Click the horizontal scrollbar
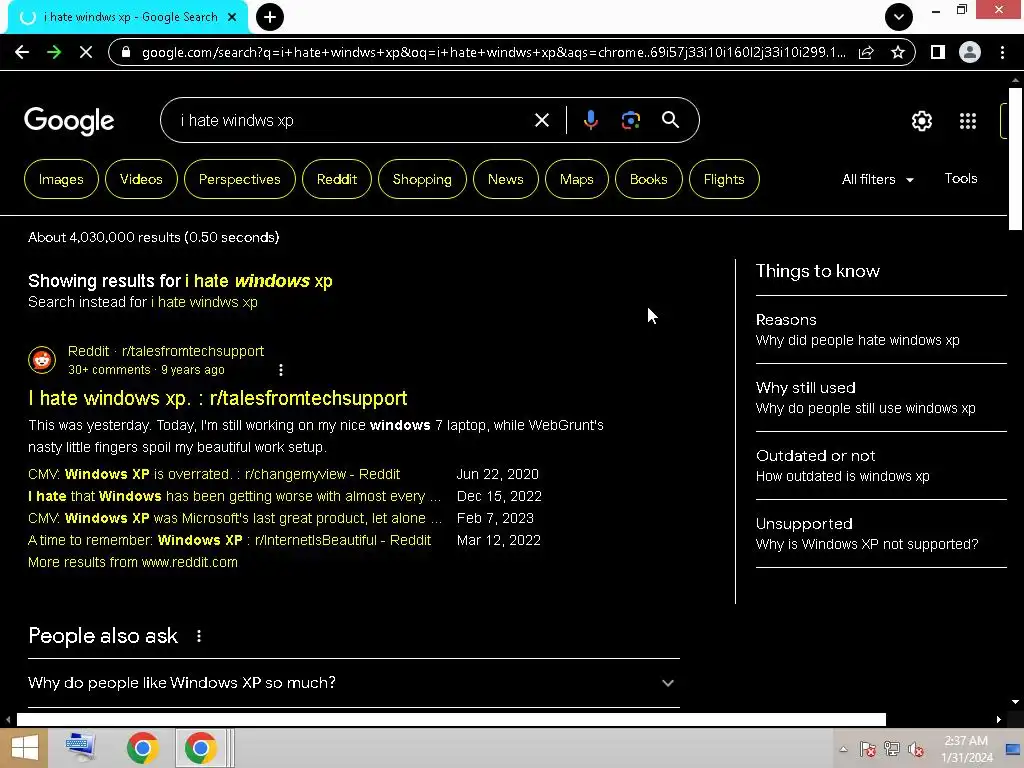The image size is (1024, 768). click(x=451, y=720)
